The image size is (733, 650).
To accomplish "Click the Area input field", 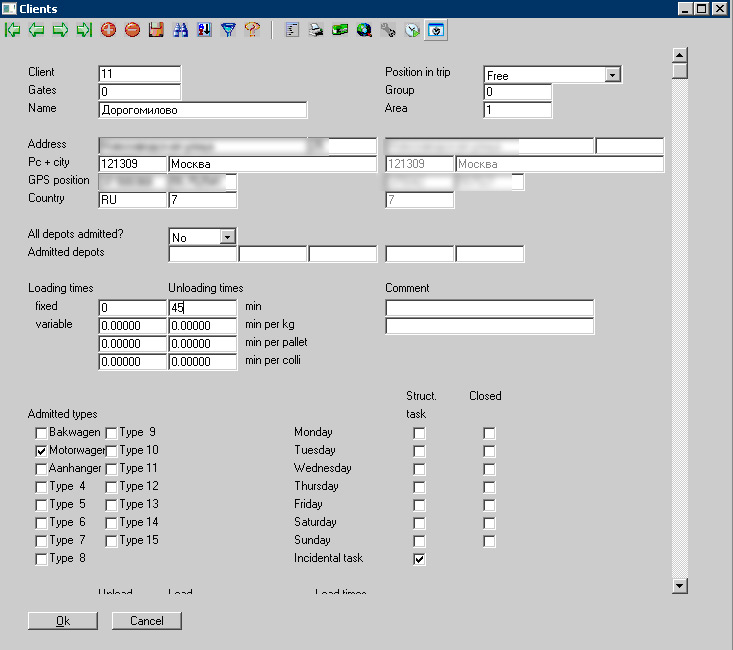I will point(517,110).
